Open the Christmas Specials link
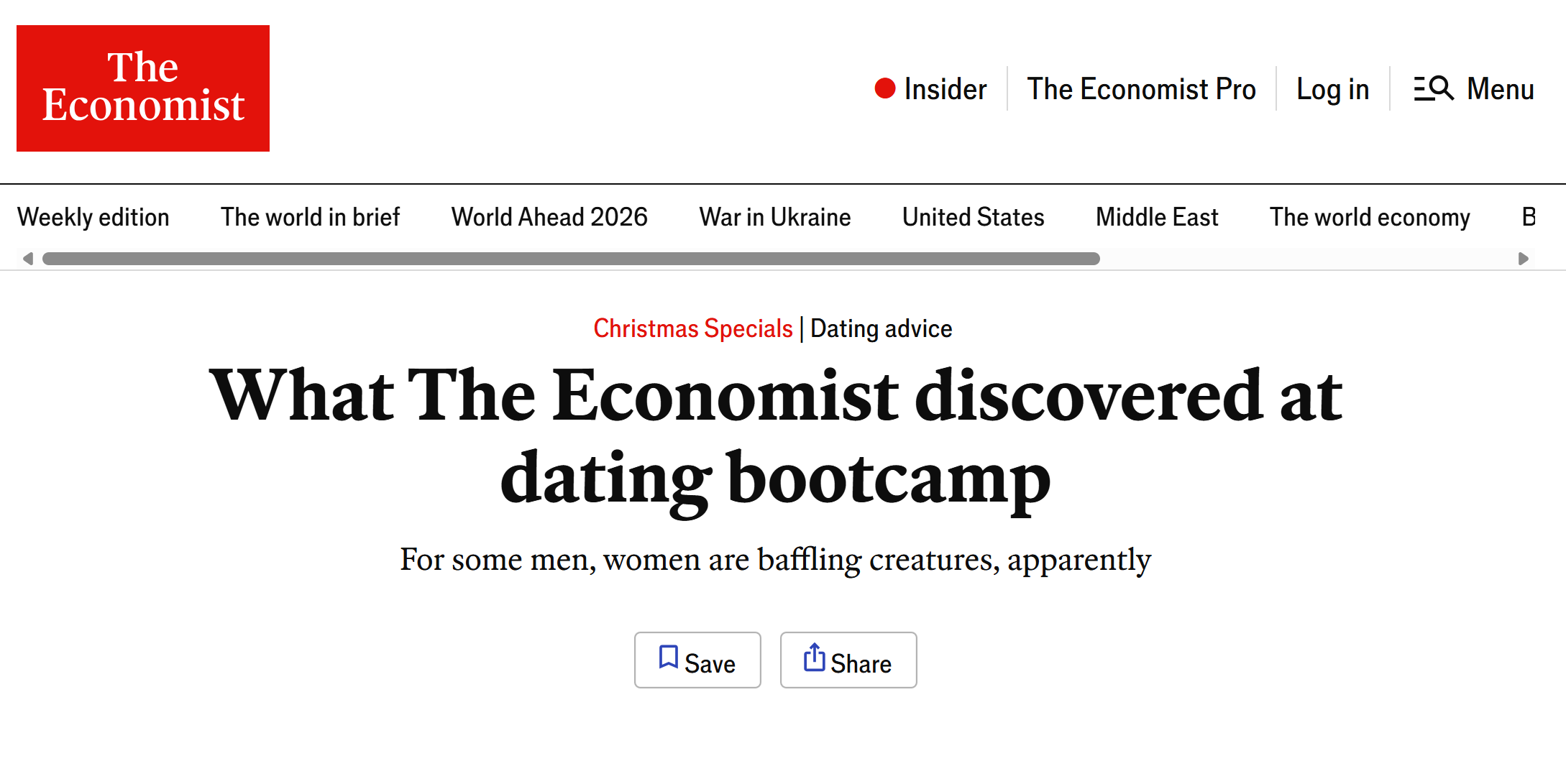The height and width of the screenshot is (784, 1566). click(692, 328)
